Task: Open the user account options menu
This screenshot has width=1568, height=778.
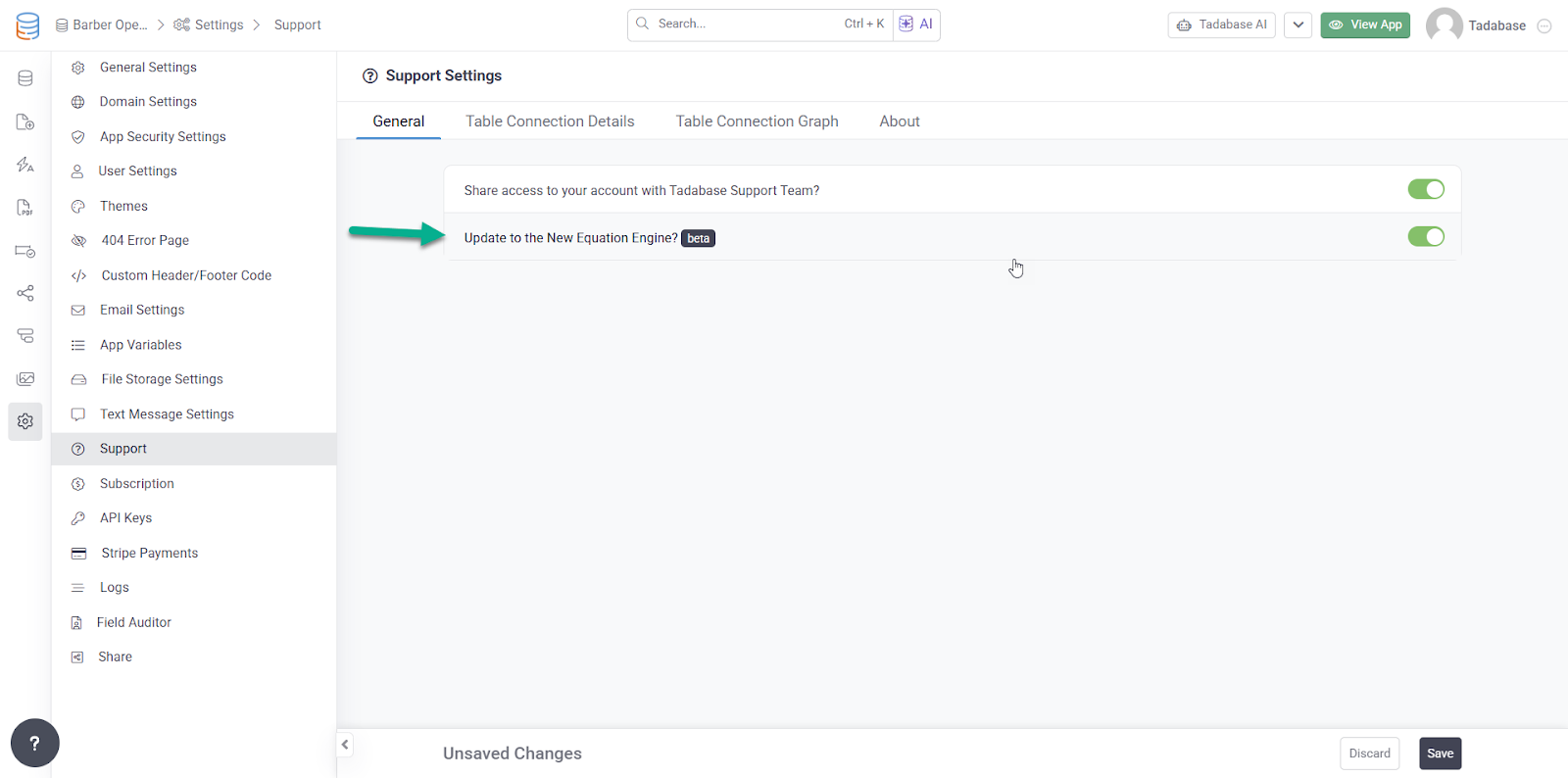Action: 1544,26
